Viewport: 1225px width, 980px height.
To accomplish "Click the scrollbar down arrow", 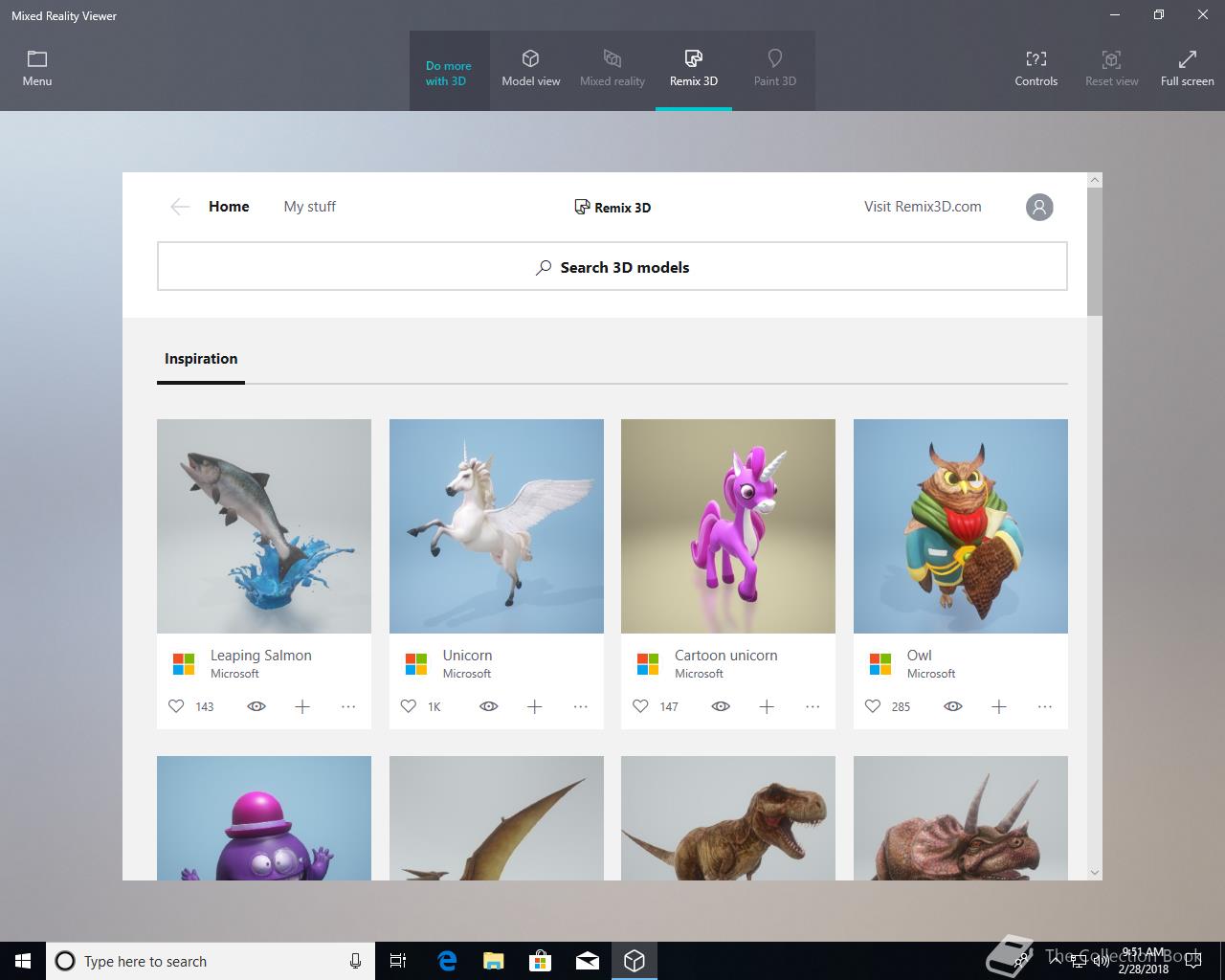I will point(1095,873).
